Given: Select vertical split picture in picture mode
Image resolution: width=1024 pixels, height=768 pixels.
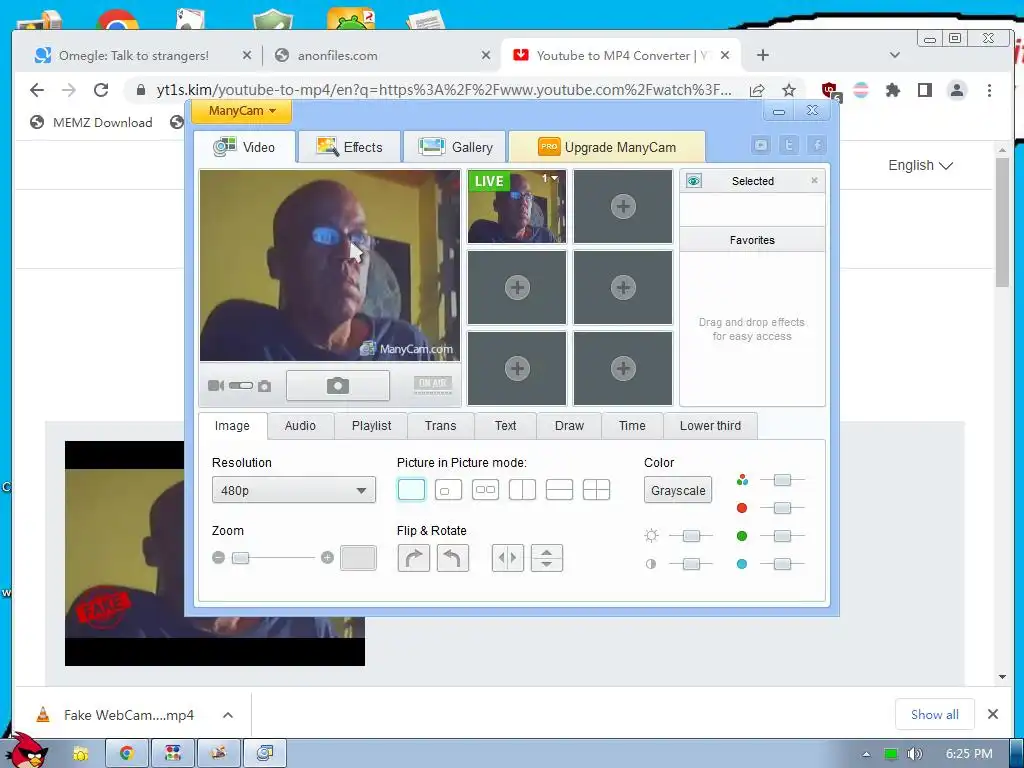Looking at the screenshot, I should click(x=522, y=489).
